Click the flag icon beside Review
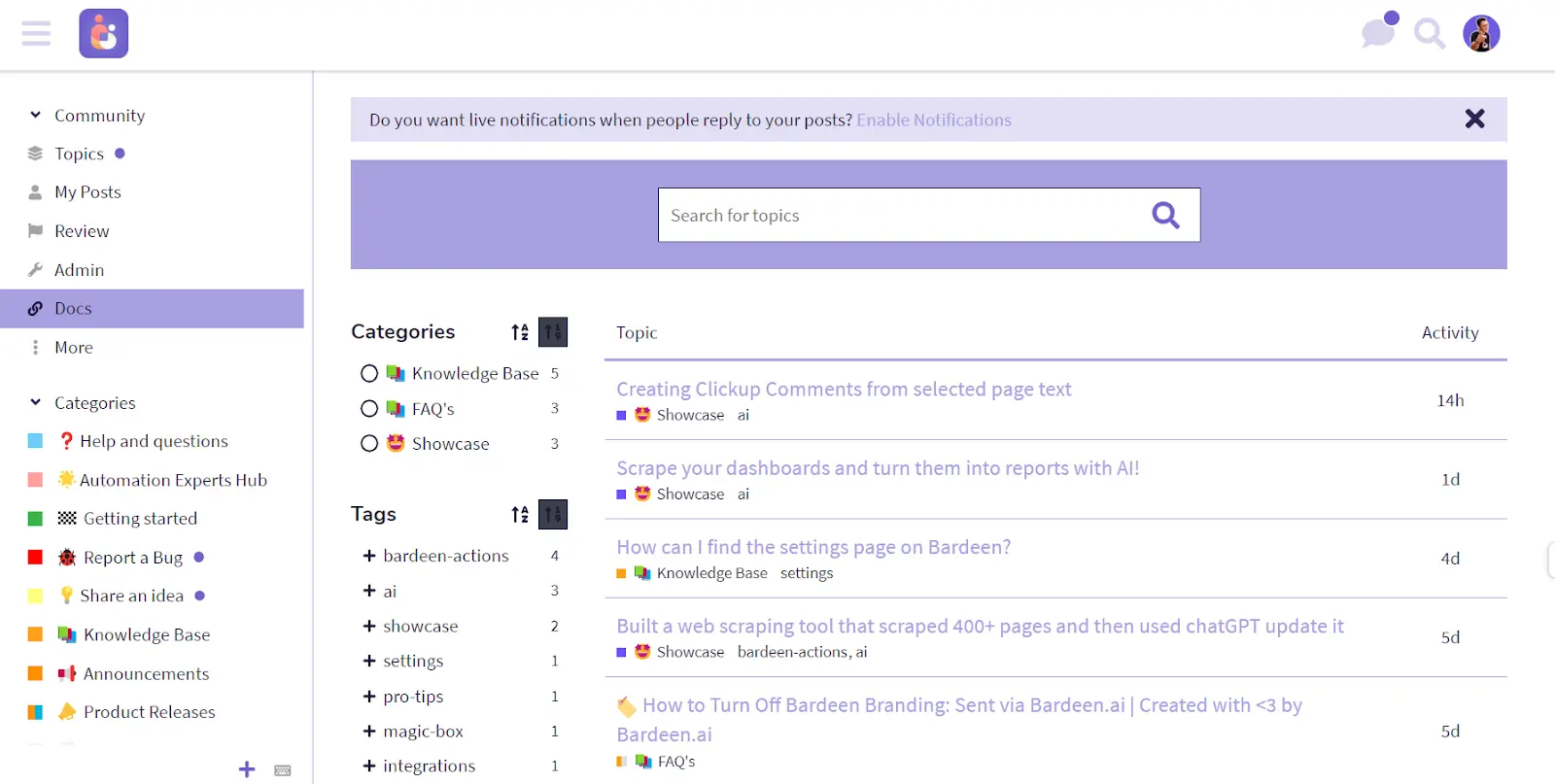Image resolution: width=1555 pixels, height=784 pixels. click(x=35, y=230)
